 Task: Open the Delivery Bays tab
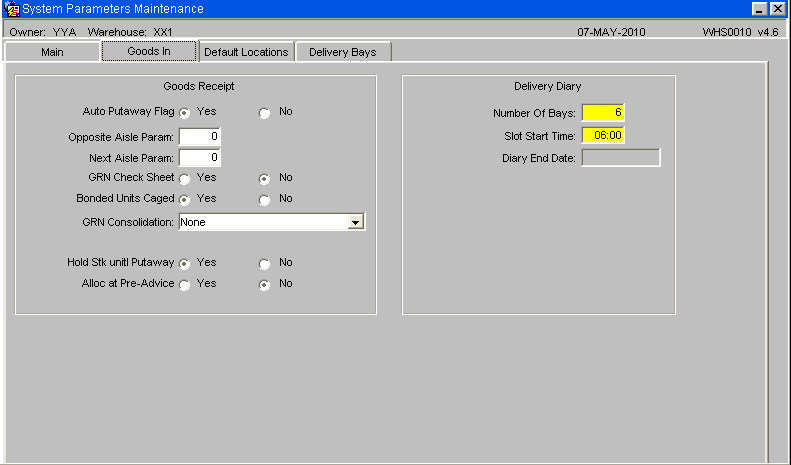(343, 52)
